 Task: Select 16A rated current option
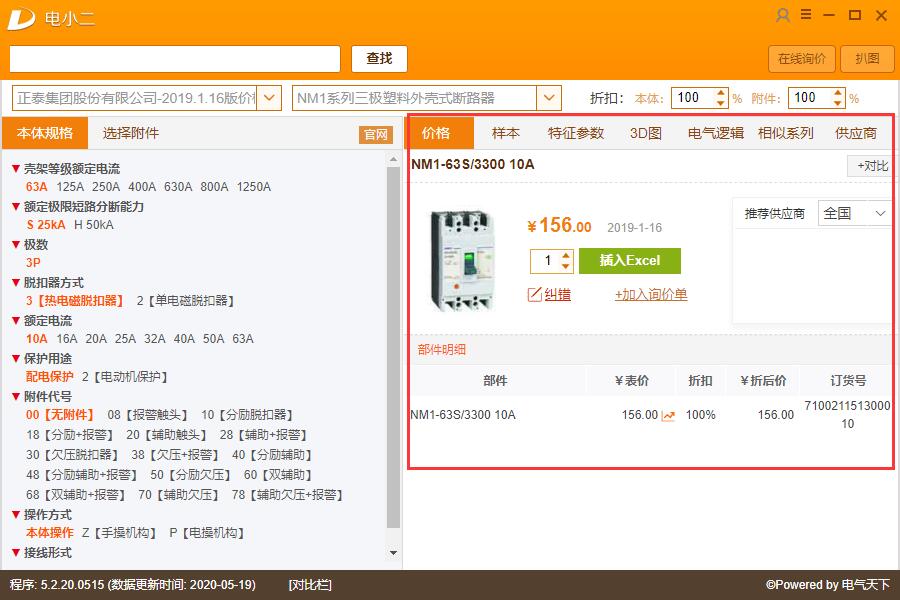[x=65, y=339]
